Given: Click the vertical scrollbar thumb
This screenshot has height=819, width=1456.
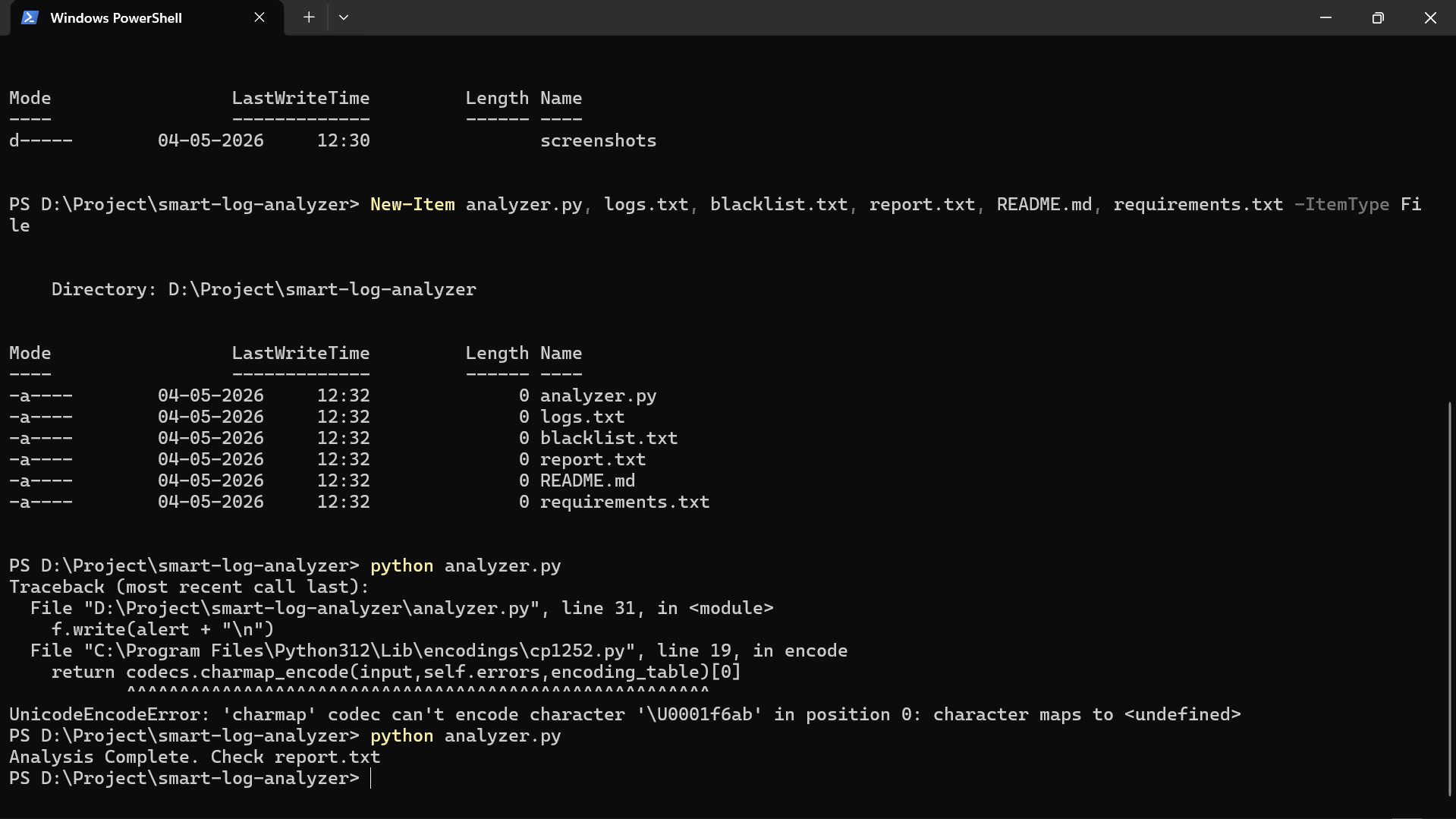Looking at the screenshot, I should 1449,599.
